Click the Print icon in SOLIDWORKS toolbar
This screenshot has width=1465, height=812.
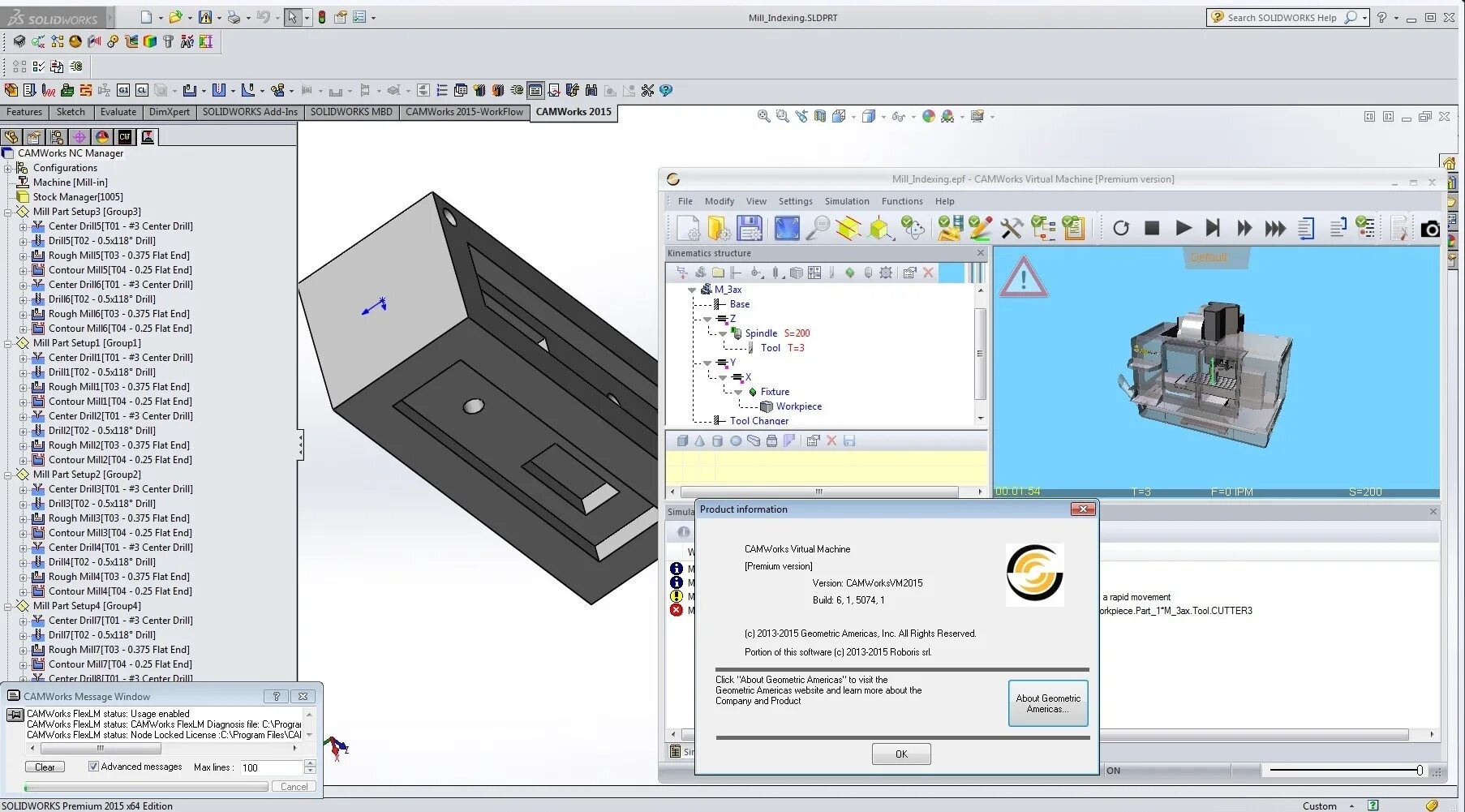coord(234,17)
